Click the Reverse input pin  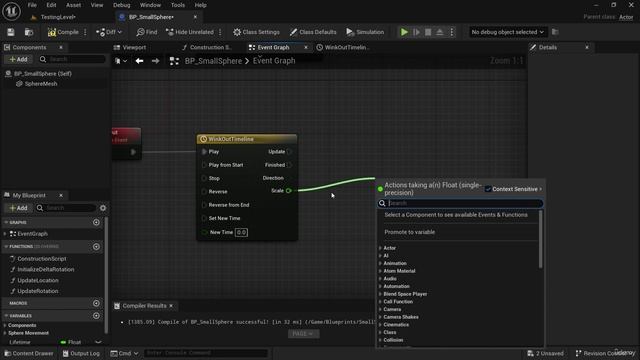point(204,191)
